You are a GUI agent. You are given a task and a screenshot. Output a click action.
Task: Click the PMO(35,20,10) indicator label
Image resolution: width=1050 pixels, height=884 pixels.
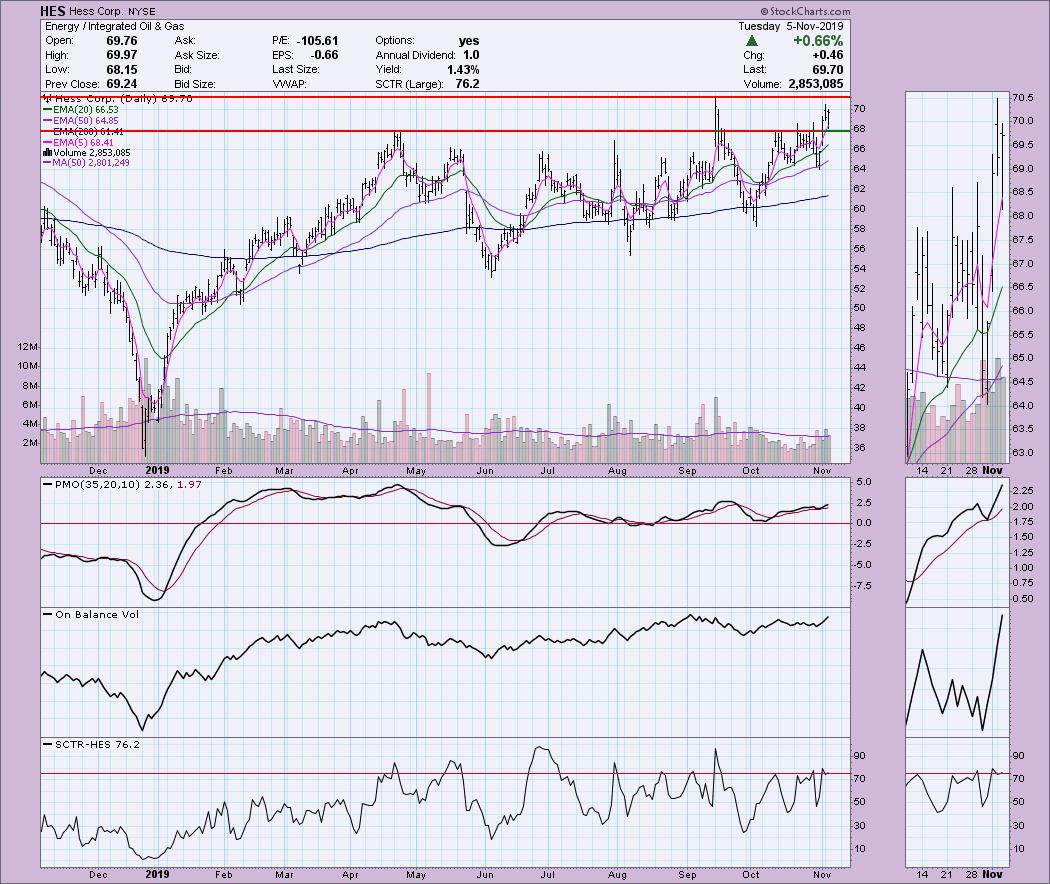click(x=121, y=484)
